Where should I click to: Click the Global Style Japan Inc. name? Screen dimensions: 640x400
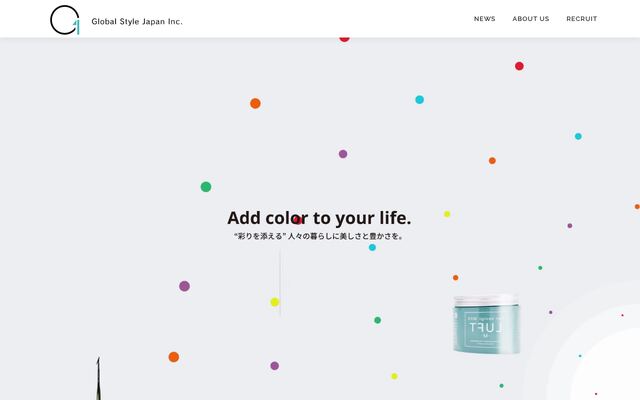[x=137, y=22]
